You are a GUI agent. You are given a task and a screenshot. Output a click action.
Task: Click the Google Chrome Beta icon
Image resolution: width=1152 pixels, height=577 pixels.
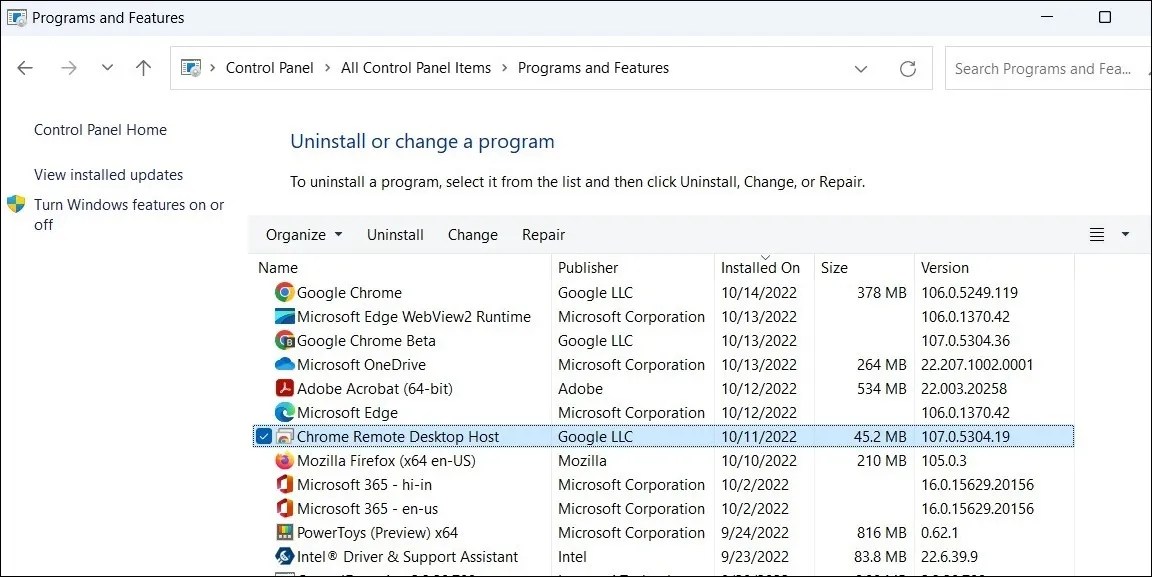pos(284,340)
